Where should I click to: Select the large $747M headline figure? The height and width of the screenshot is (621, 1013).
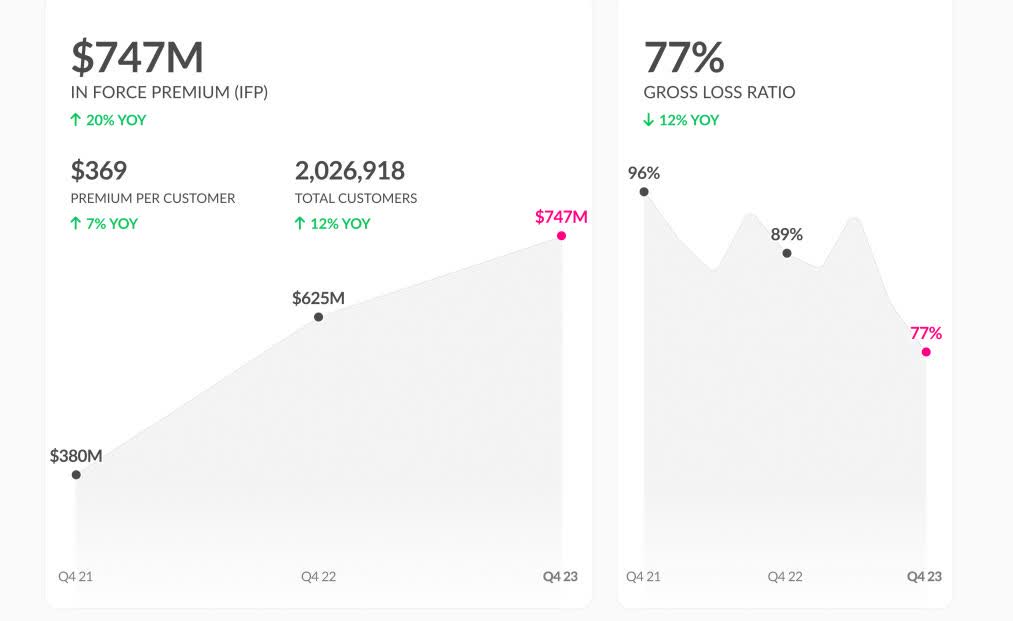point(137,57)
